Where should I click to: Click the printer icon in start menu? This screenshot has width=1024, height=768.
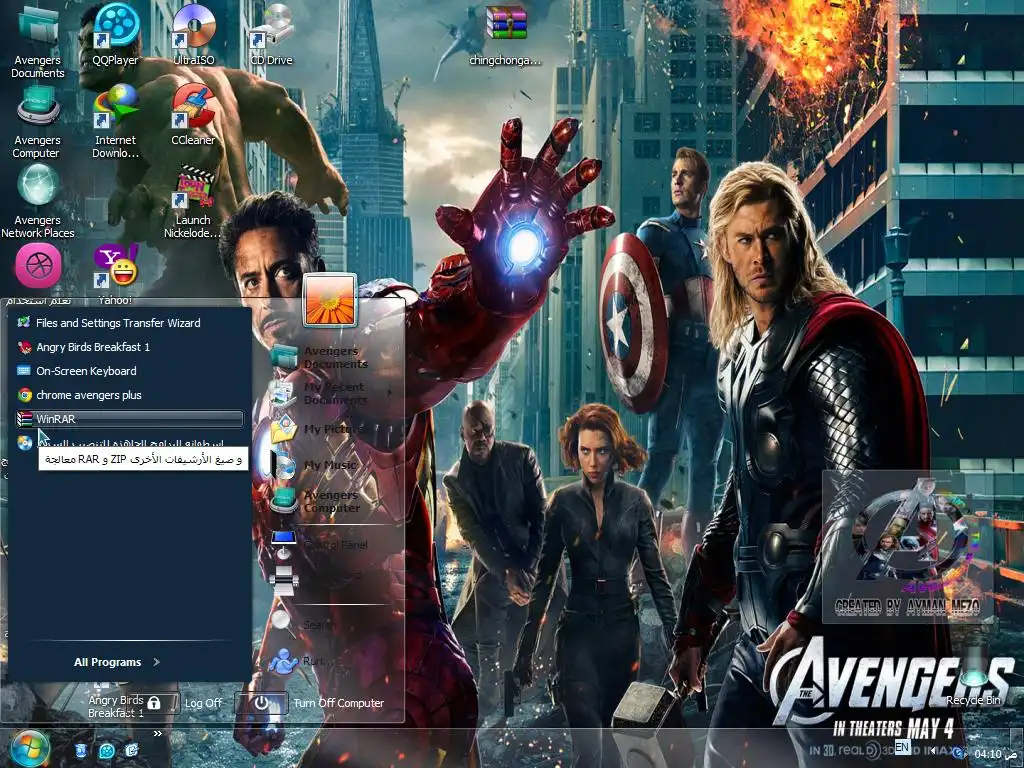[284, 580]
